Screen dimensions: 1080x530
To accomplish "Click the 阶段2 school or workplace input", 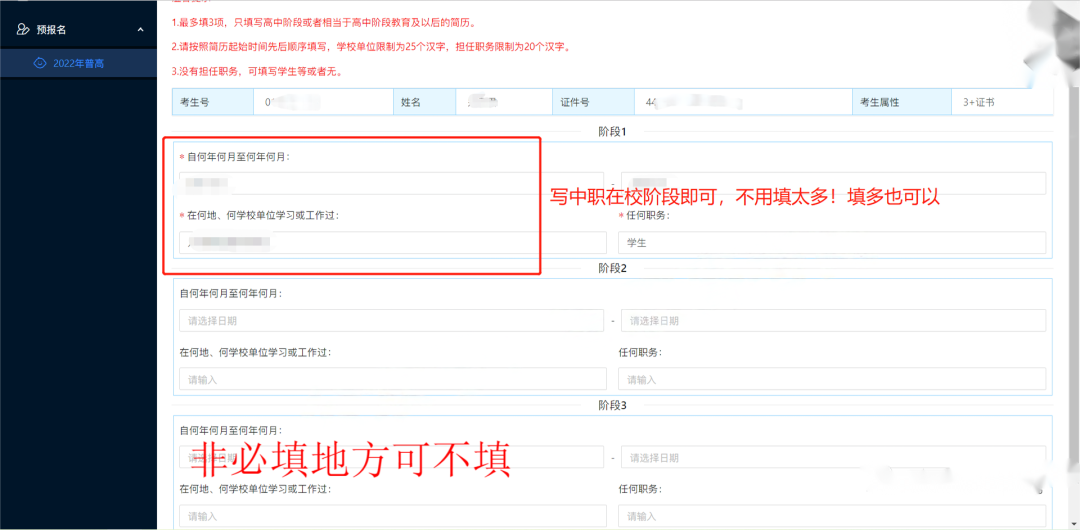I will 392,380.
